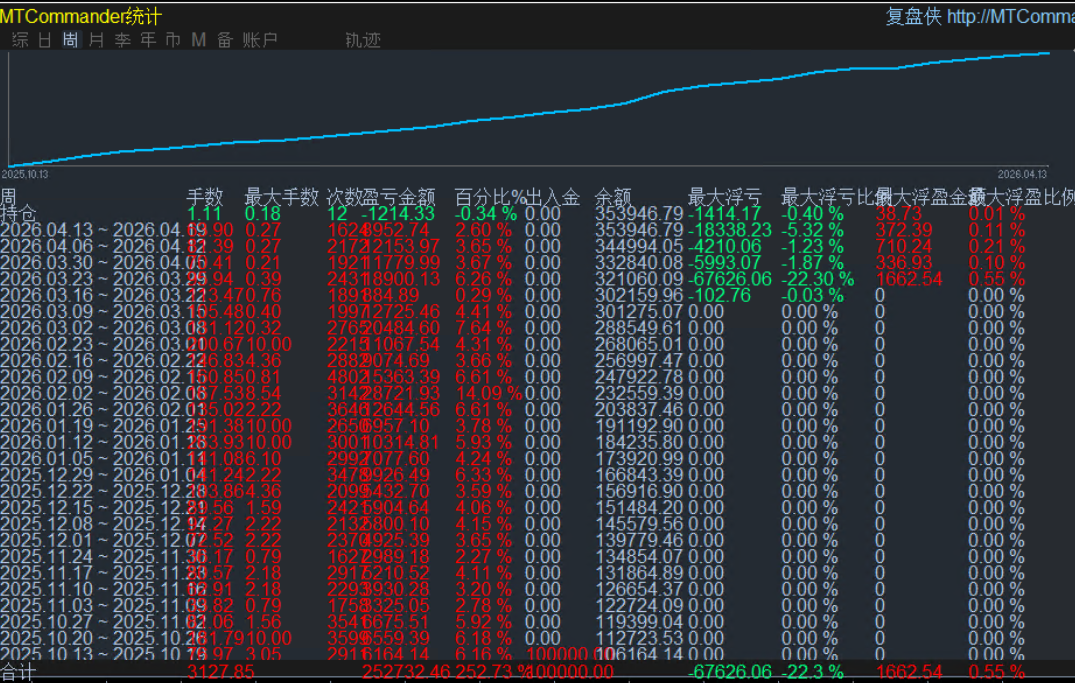Open the 轨迹 track tab
This screenshot has width=1075, height=683.
pos(363,40)
